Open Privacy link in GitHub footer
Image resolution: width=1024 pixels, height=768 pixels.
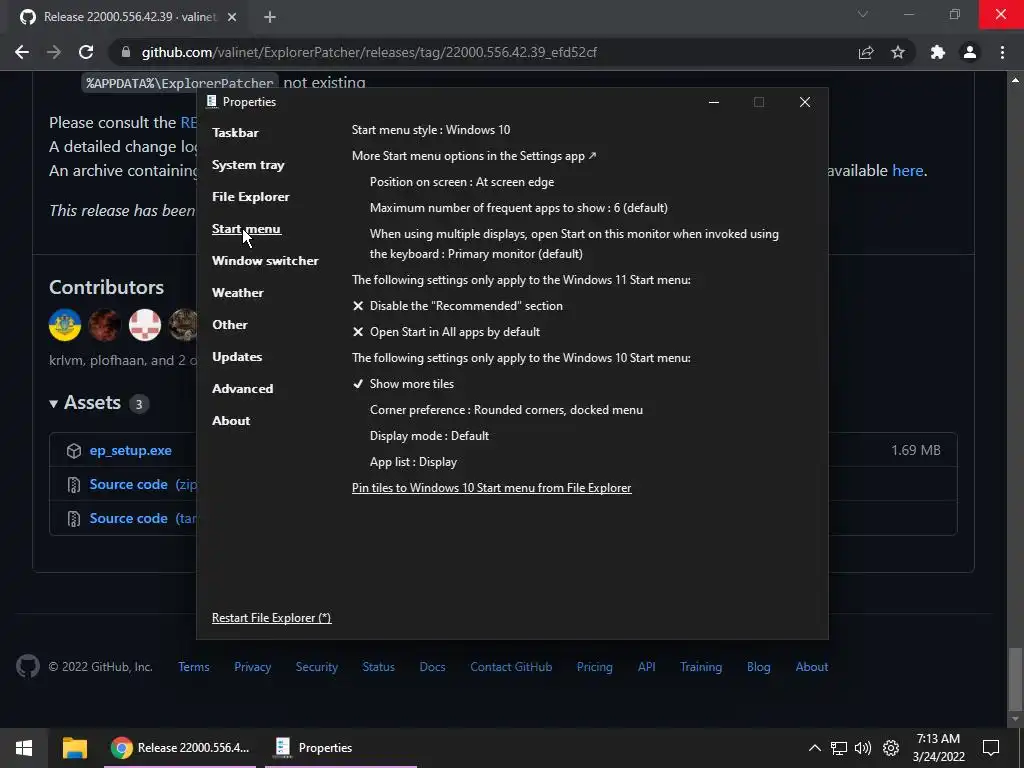(253, 667)
